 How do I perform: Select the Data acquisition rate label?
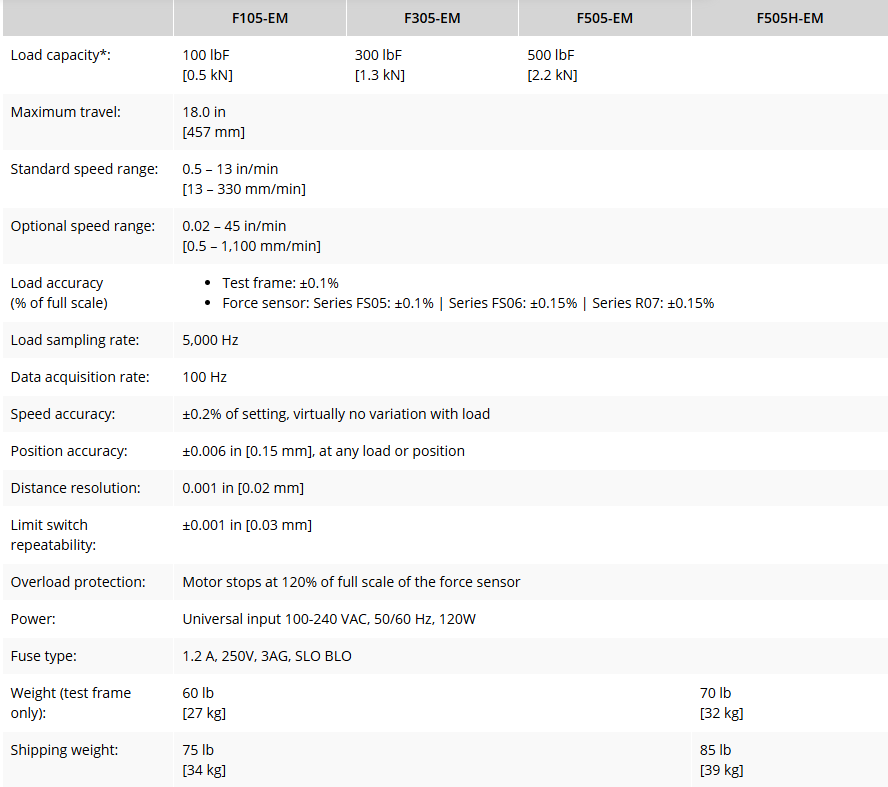point(80,377)
